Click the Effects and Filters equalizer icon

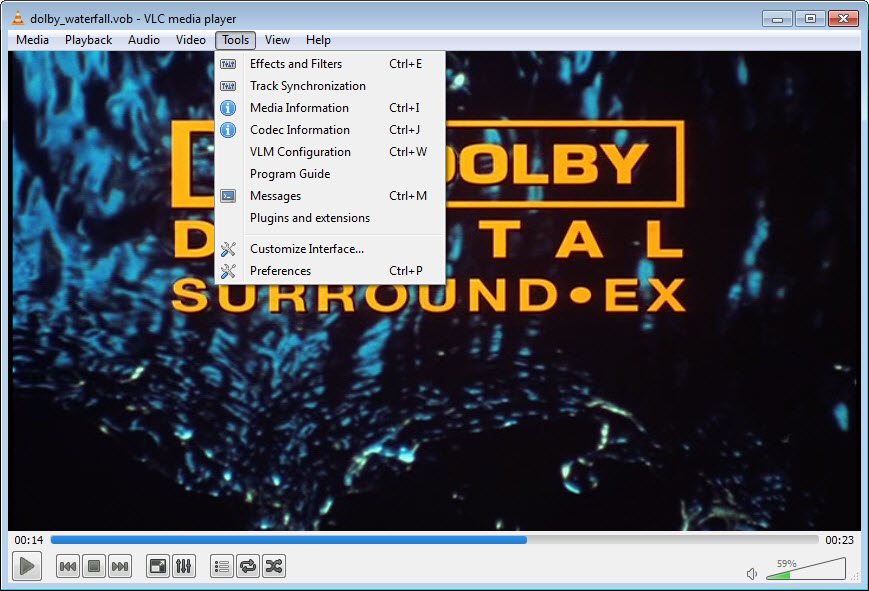pyautogui.click(x=228, y=64)
